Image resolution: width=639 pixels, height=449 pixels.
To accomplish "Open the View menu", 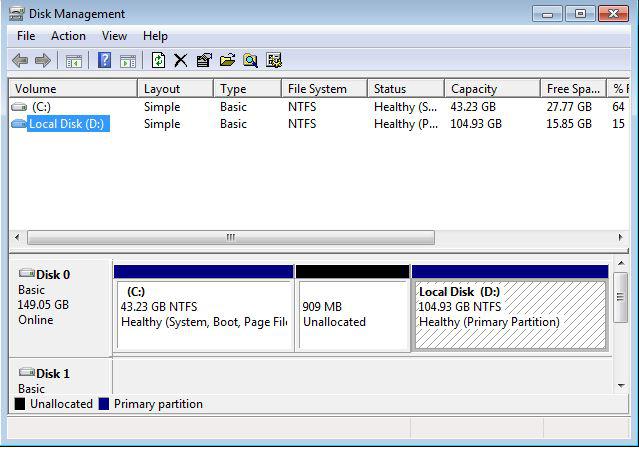I will [x=114, y=36].
